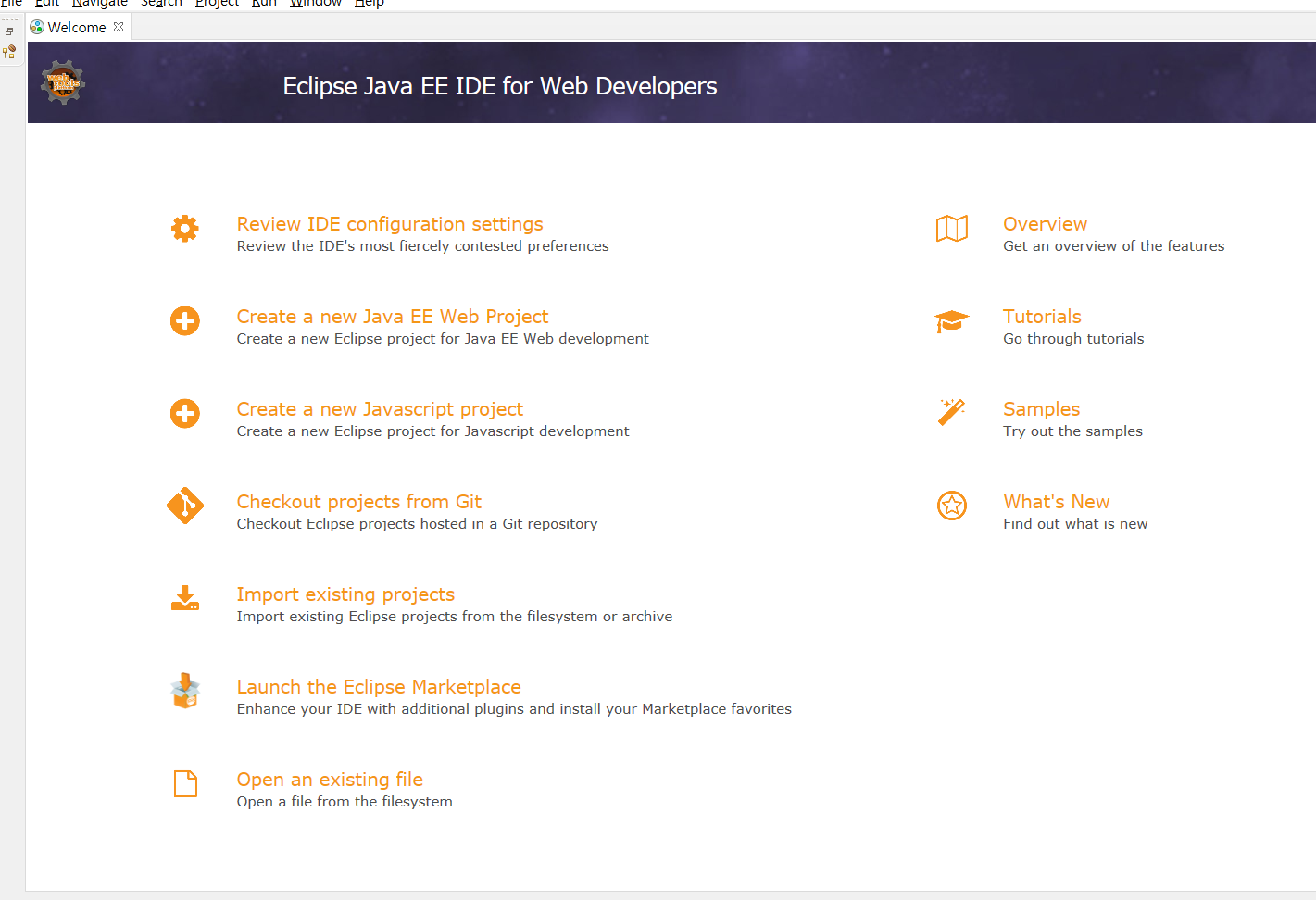The image size is (1316, 900).
Task: Click the Restore icon in the left trim bar
Action: (9, 31)
